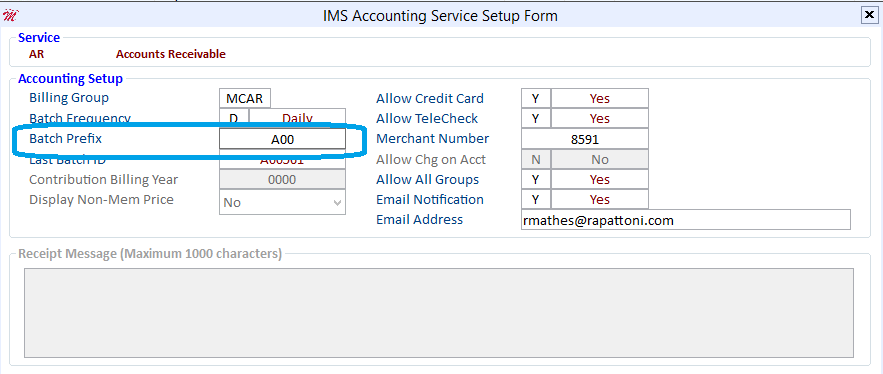Click the Allow TeleCheck Y field
This screenshot has height=374, width=883.
coord(536,118)
